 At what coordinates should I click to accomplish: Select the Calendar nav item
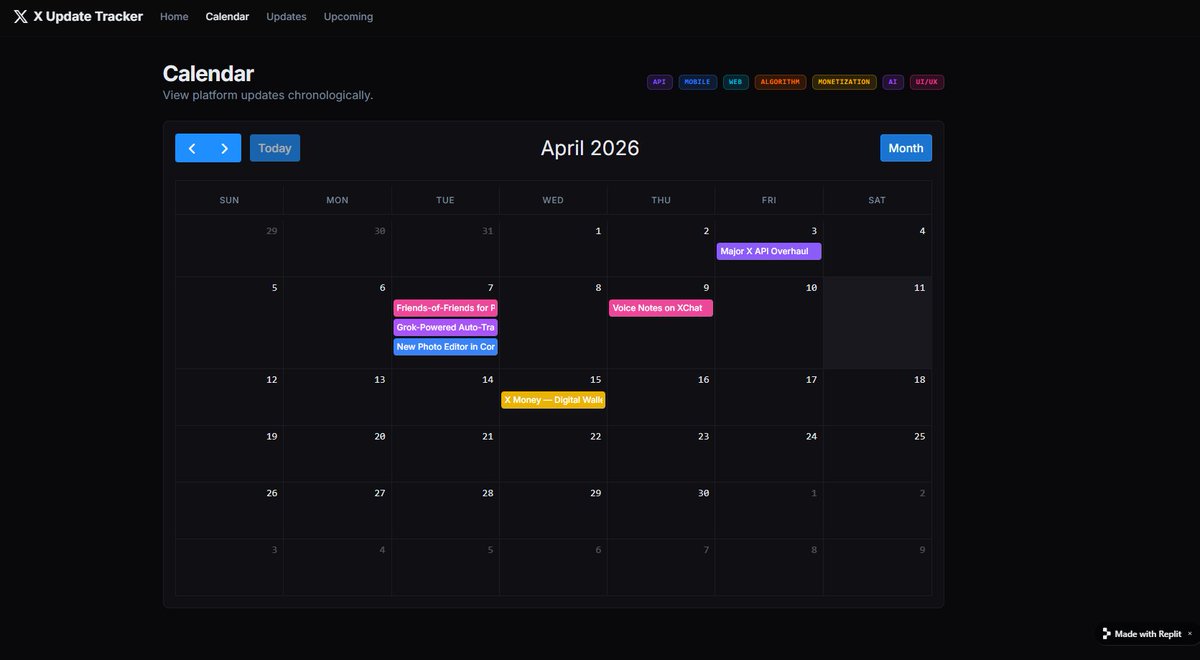coord(227,16)
